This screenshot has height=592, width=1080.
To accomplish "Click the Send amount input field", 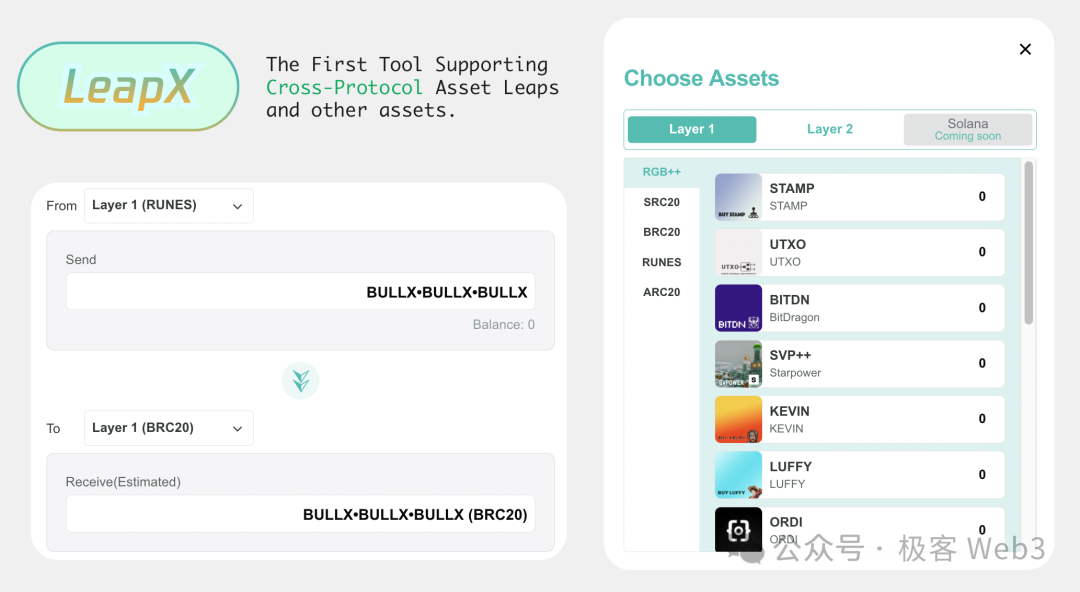I will (300, 292).
